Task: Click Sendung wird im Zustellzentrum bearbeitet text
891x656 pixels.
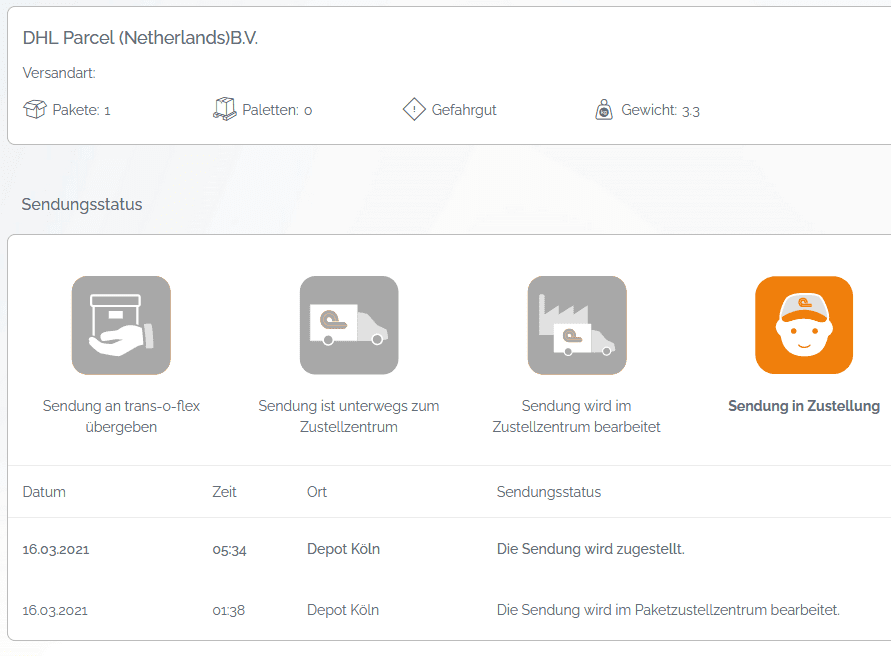Action: (x=577, y=416)
